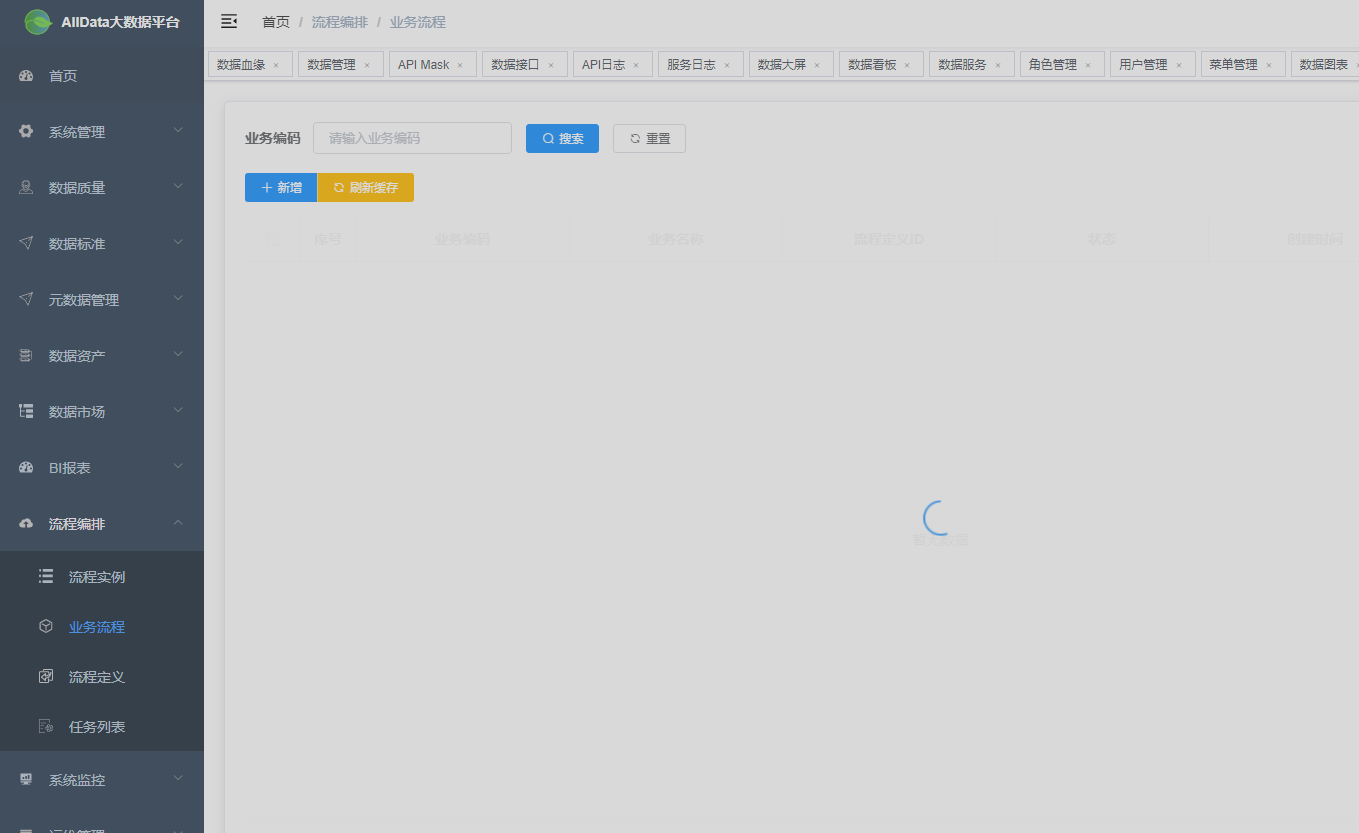Click the 业务编码 input field
This screenshot has height=833, width=1359.
point(412,139)
